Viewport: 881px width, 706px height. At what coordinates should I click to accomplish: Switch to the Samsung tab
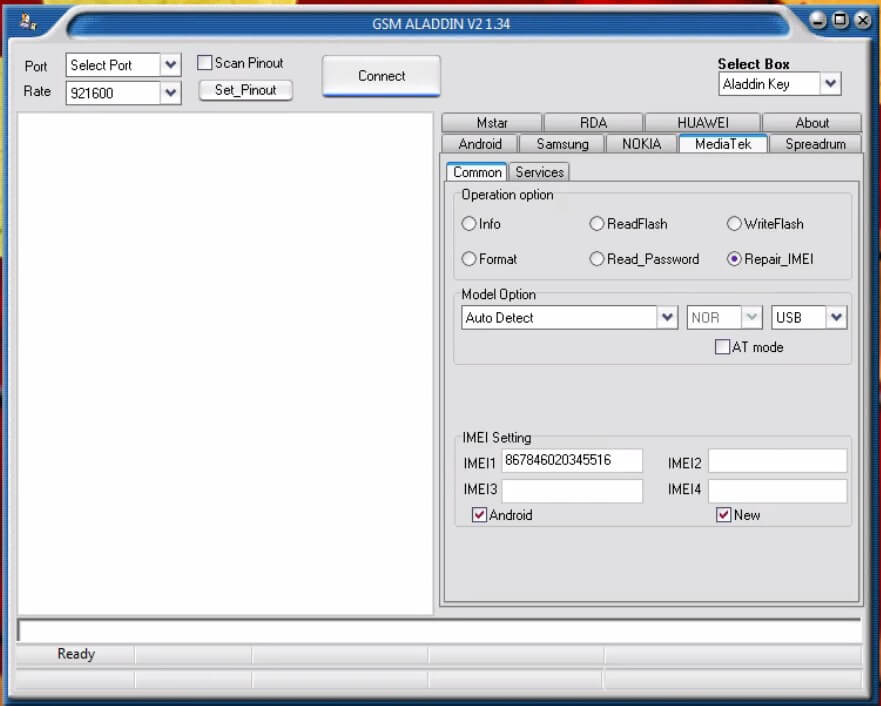coord(562,143)
